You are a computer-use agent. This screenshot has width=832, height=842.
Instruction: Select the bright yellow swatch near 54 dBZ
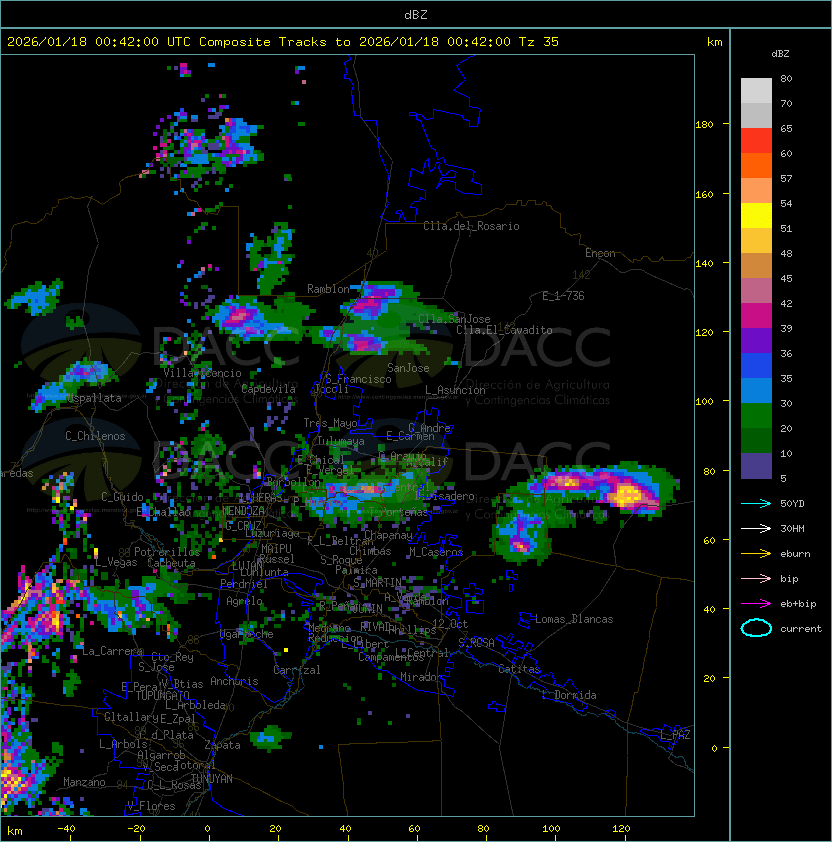pos(756,216)
